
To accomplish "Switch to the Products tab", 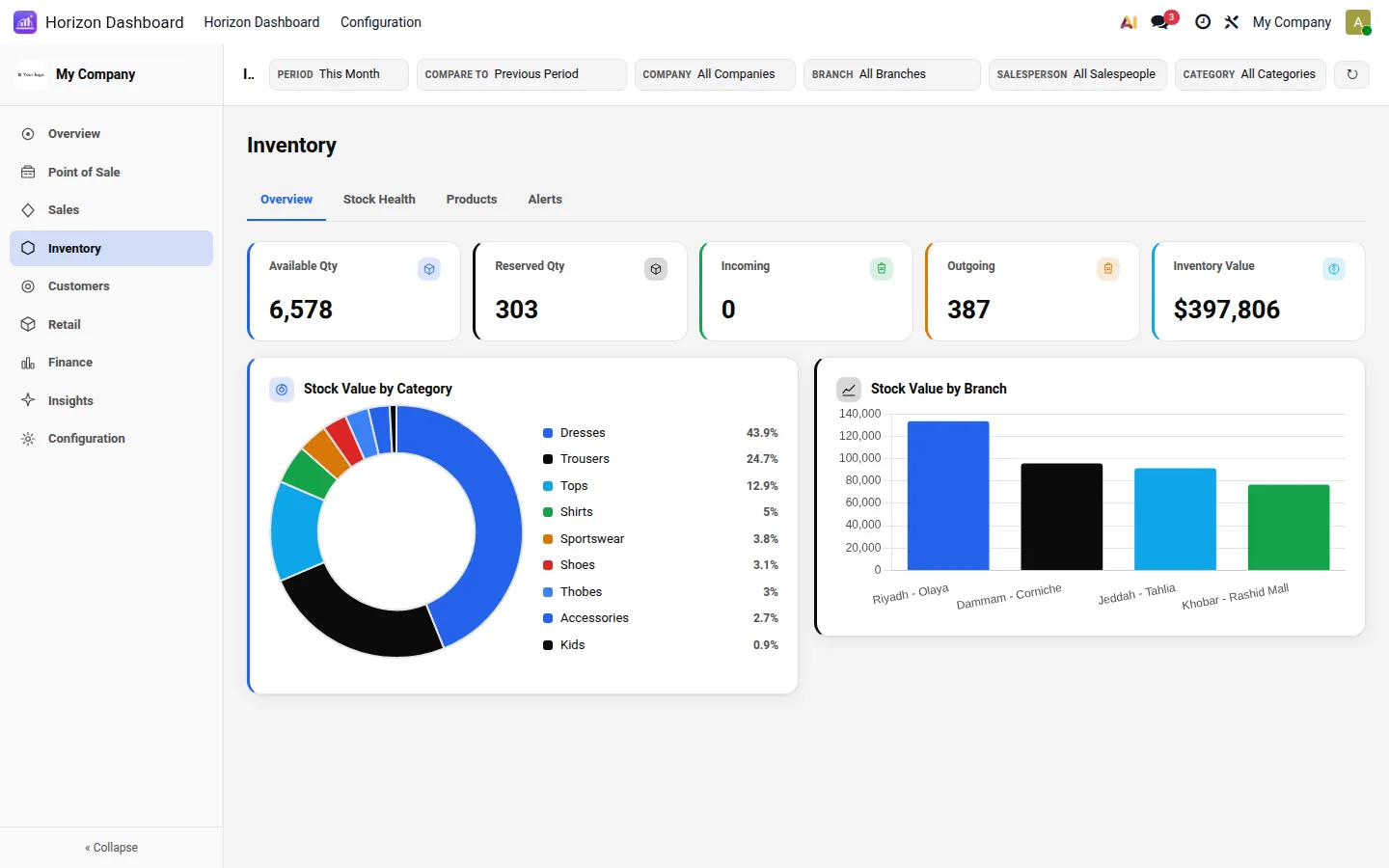I will (x=472, y=200).
